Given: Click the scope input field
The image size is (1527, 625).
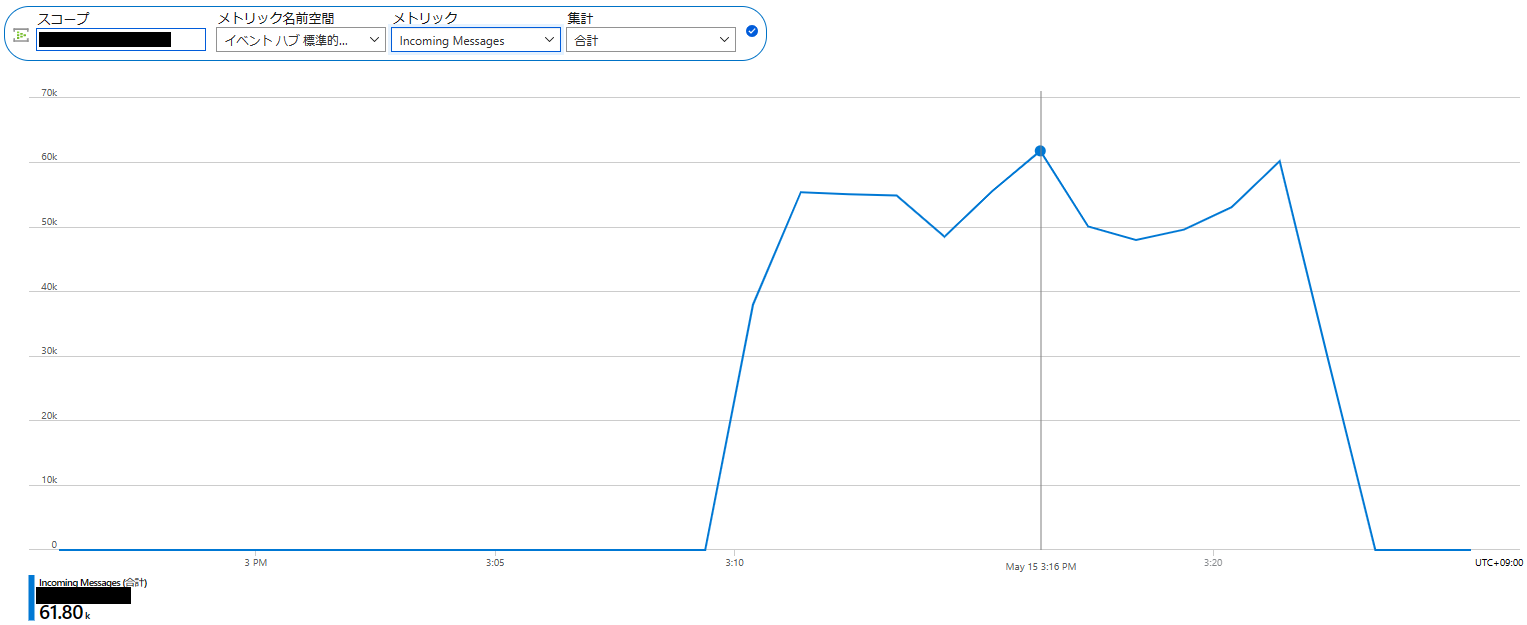Looking at the screenshot, I should point(121,40).
